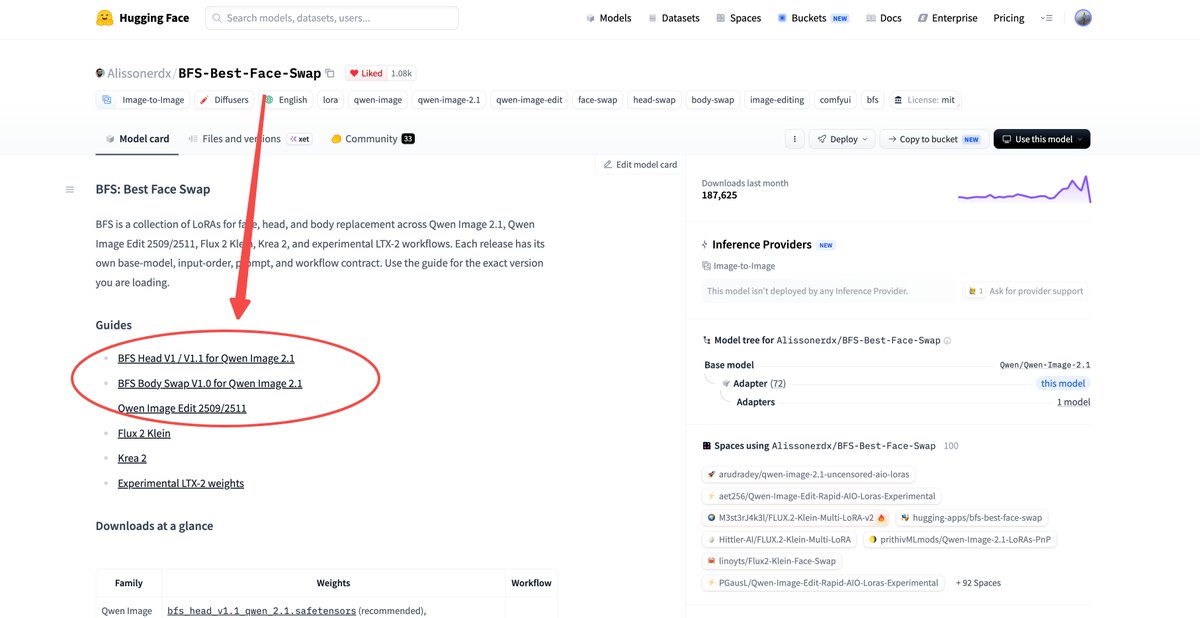1200x618 pixels.
Task: Open the Community tab
Action: click(372, 139)
